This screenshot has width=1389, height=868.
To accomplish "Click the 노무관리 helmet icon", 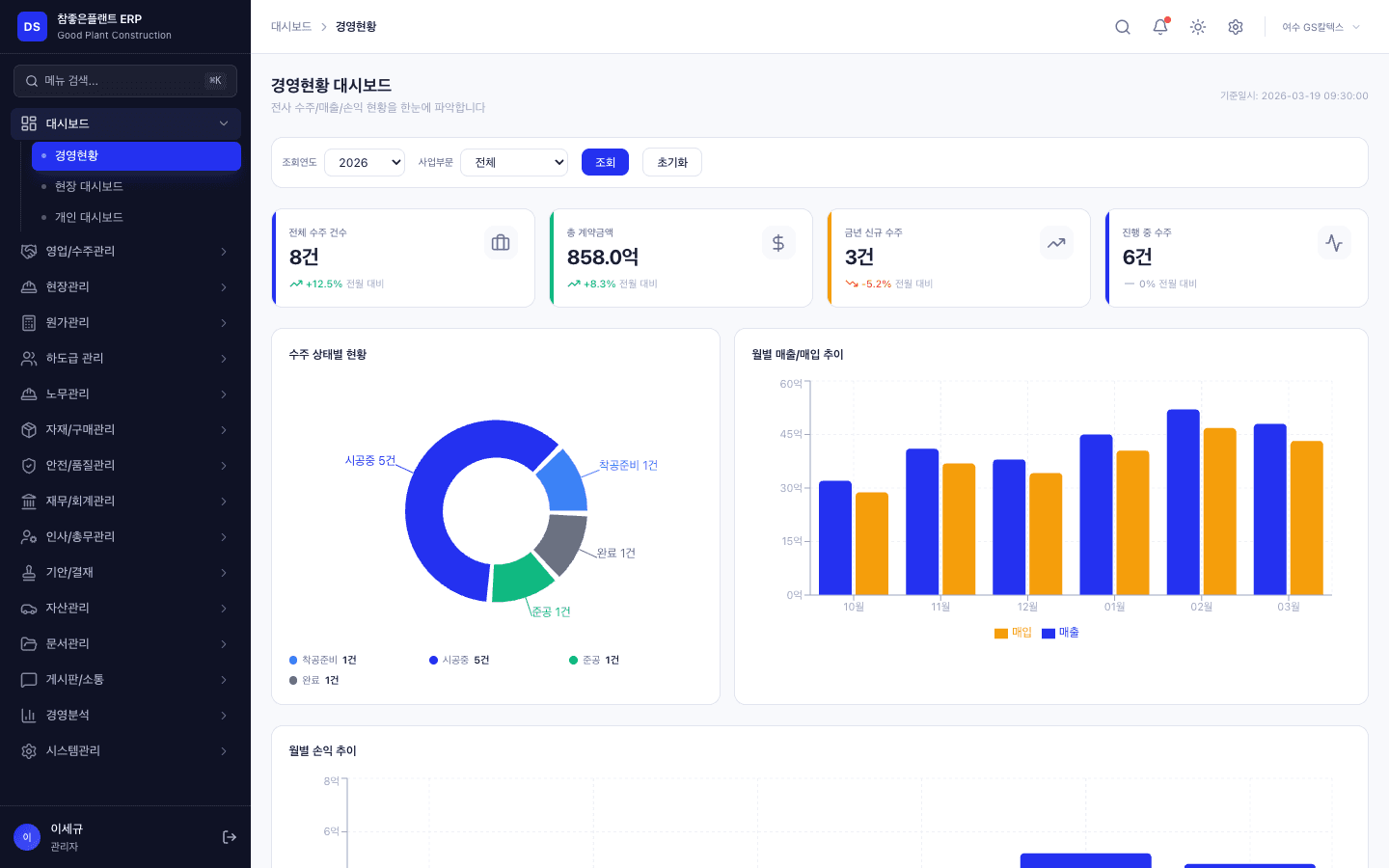I will coord(29,394).
